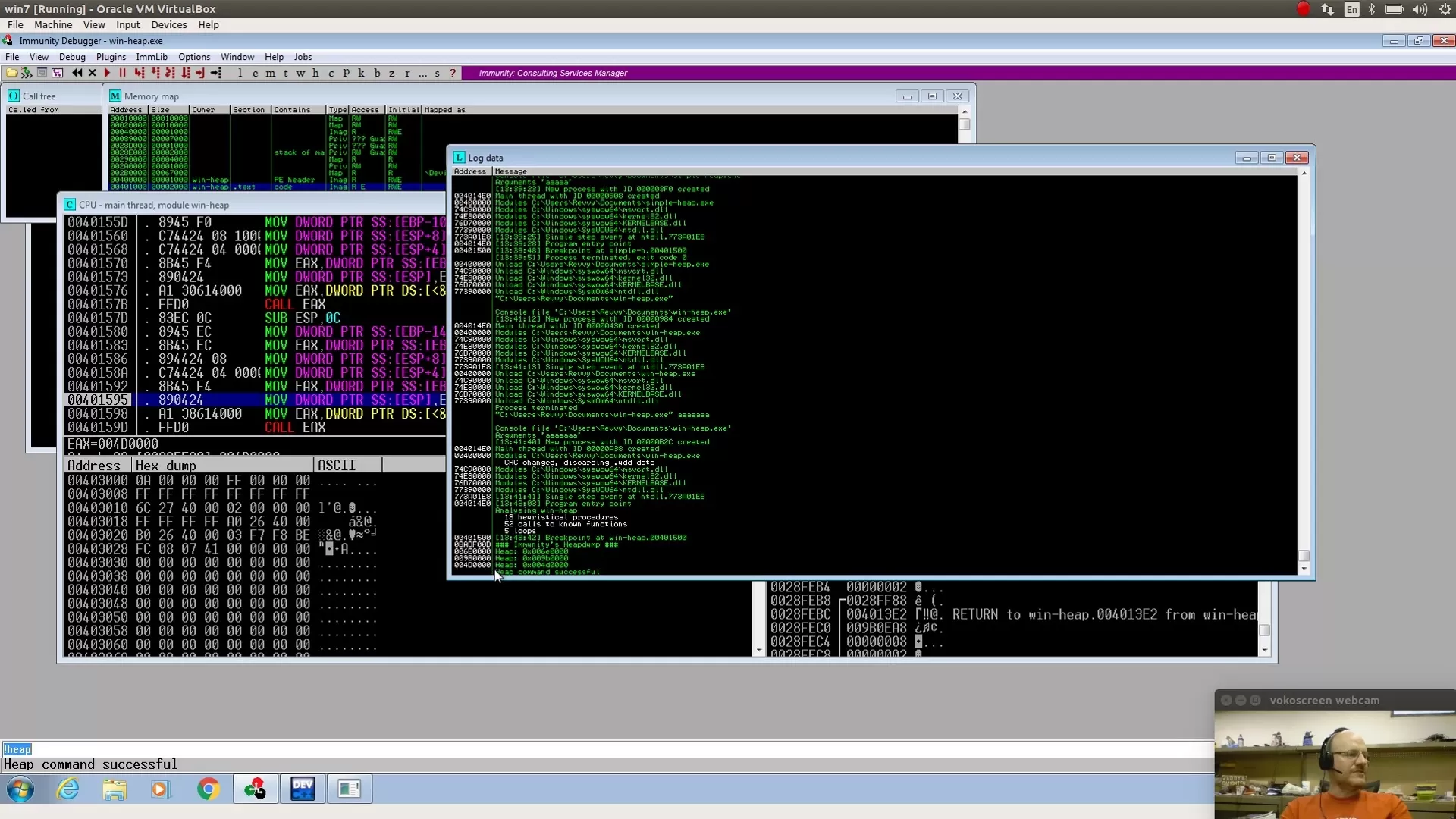Open the ImmLib menu
Screen dimensions: 1456x819
pyautogui.click(x=152, y=57)
